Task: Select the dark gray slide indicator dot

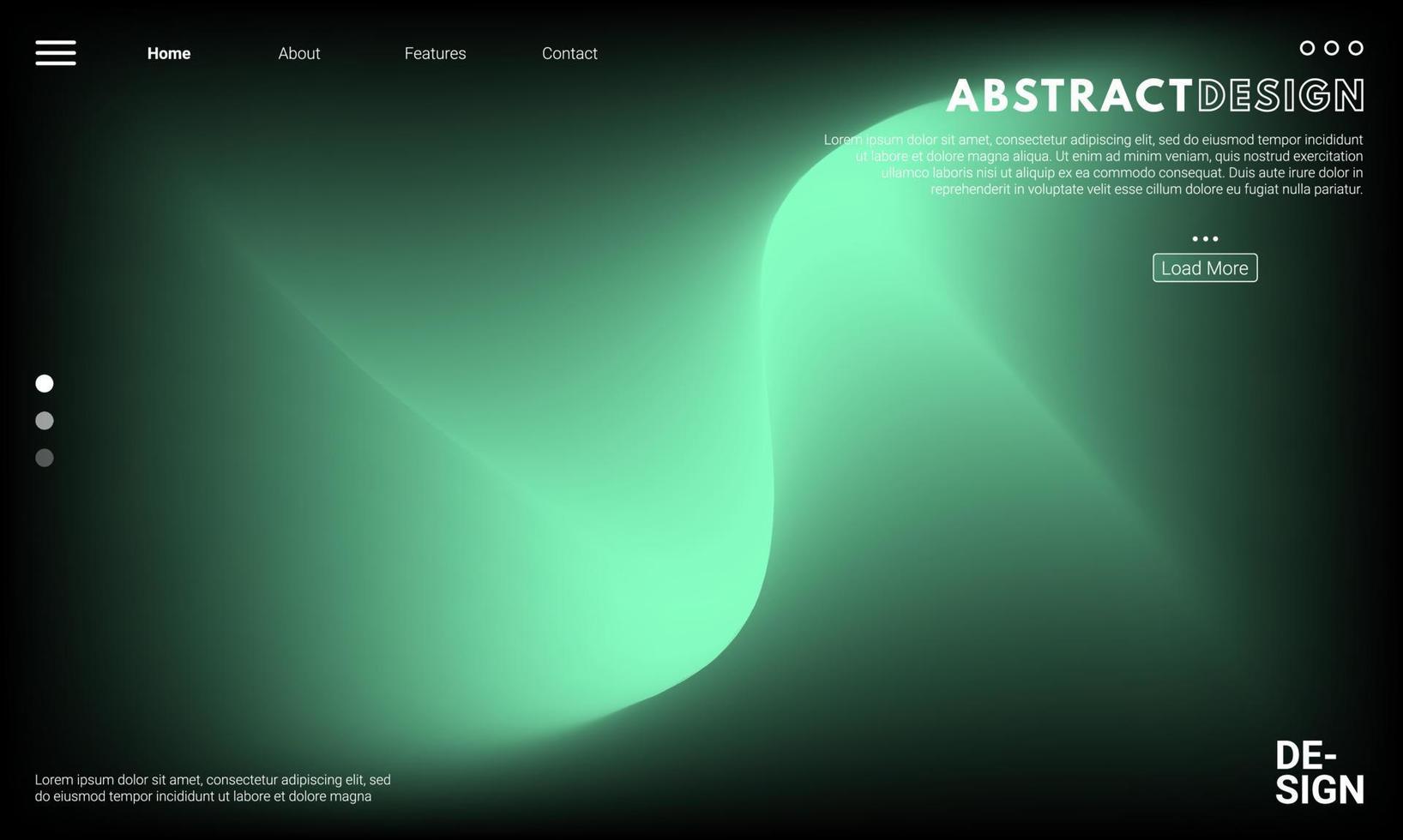Action: (x=45, y=458)
